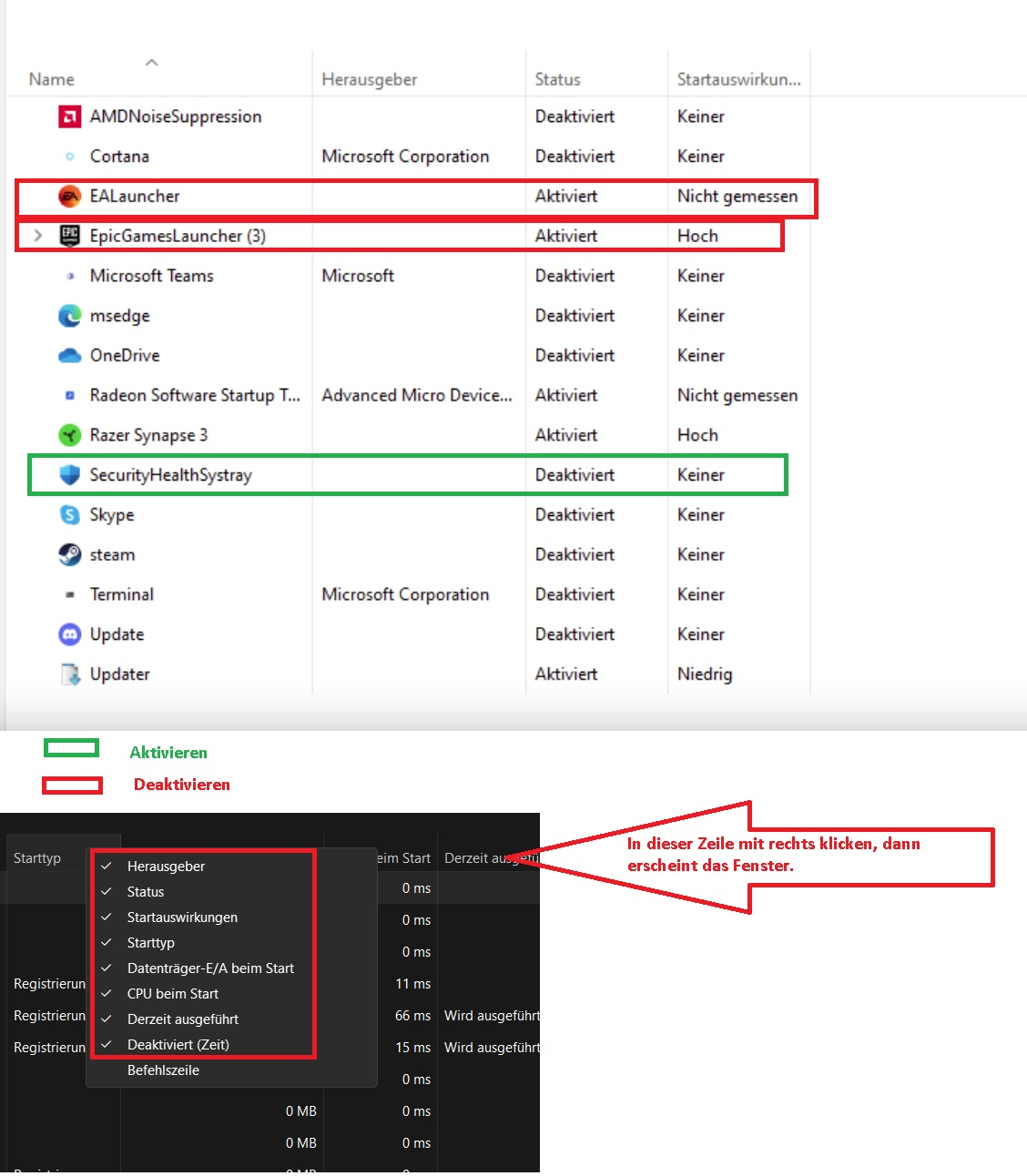Select the OneDrive entry name
Viewport: 1027px width, 1176px height.
(125, 356)
